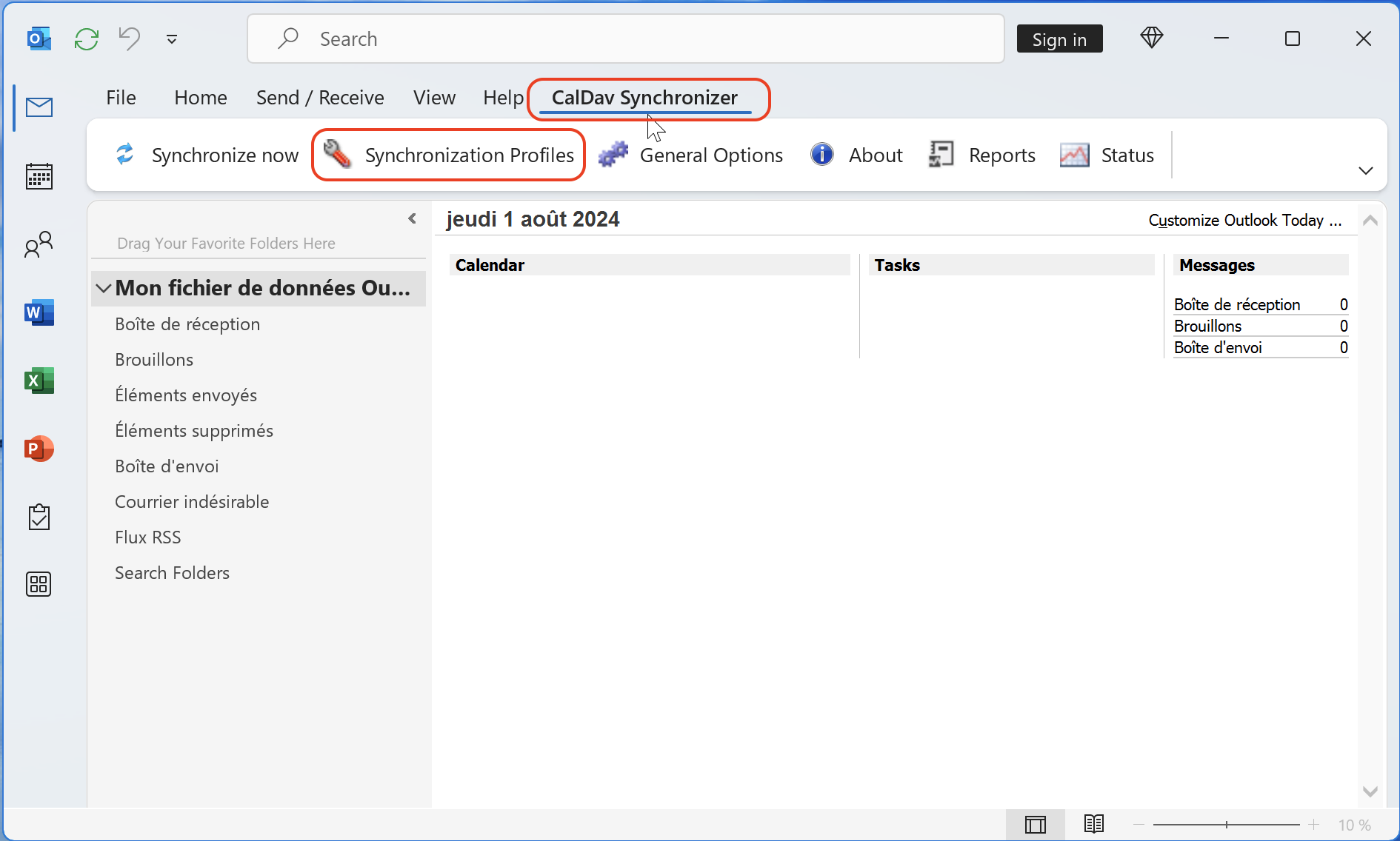1400x841 pixels.
Task: Open the People contacts icon
Action: (39, 244)
